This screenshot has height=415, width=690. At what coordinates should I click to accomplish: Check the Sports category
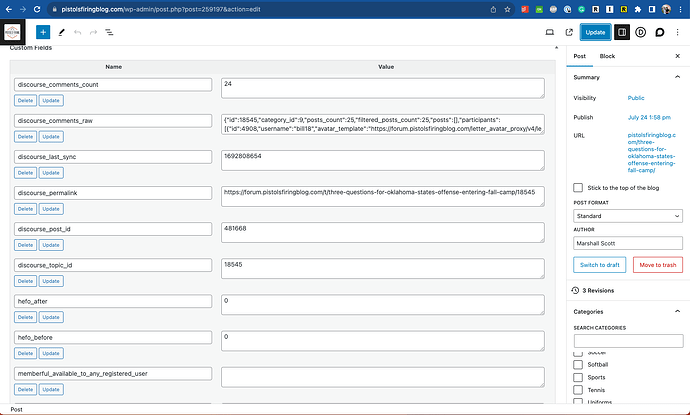(578, 377)
